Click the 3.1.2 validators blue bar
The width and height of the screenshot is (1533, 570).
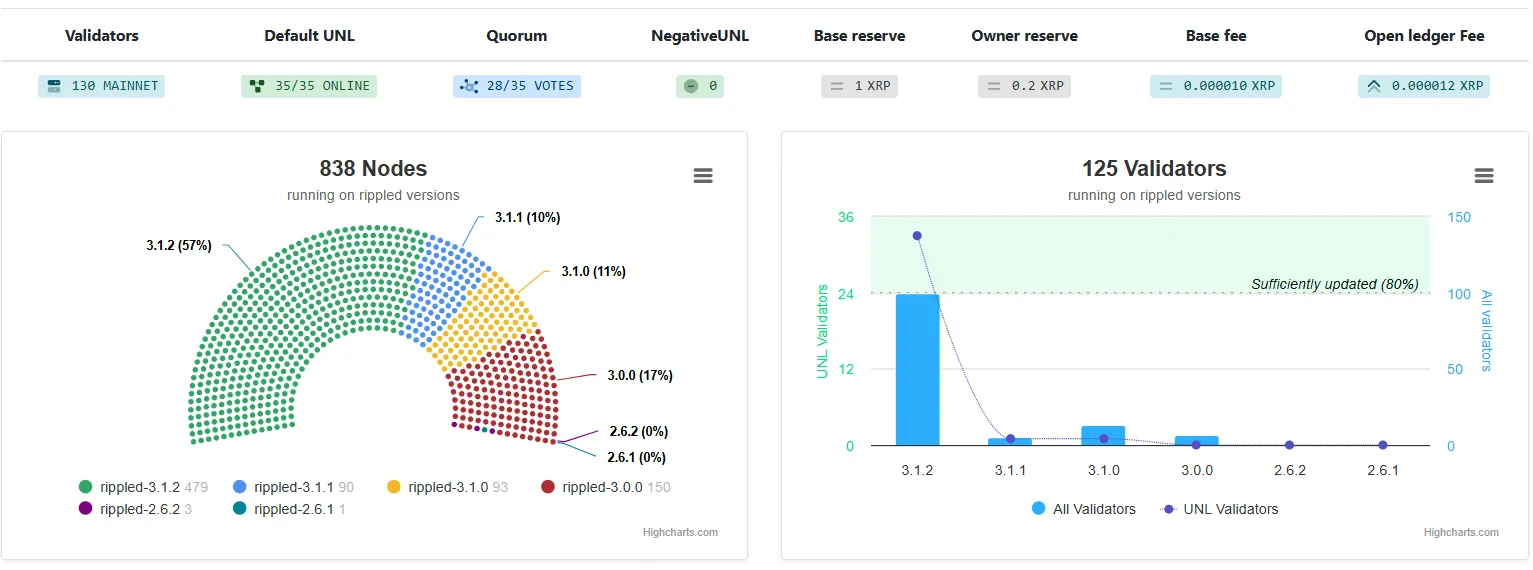[917, 370]
